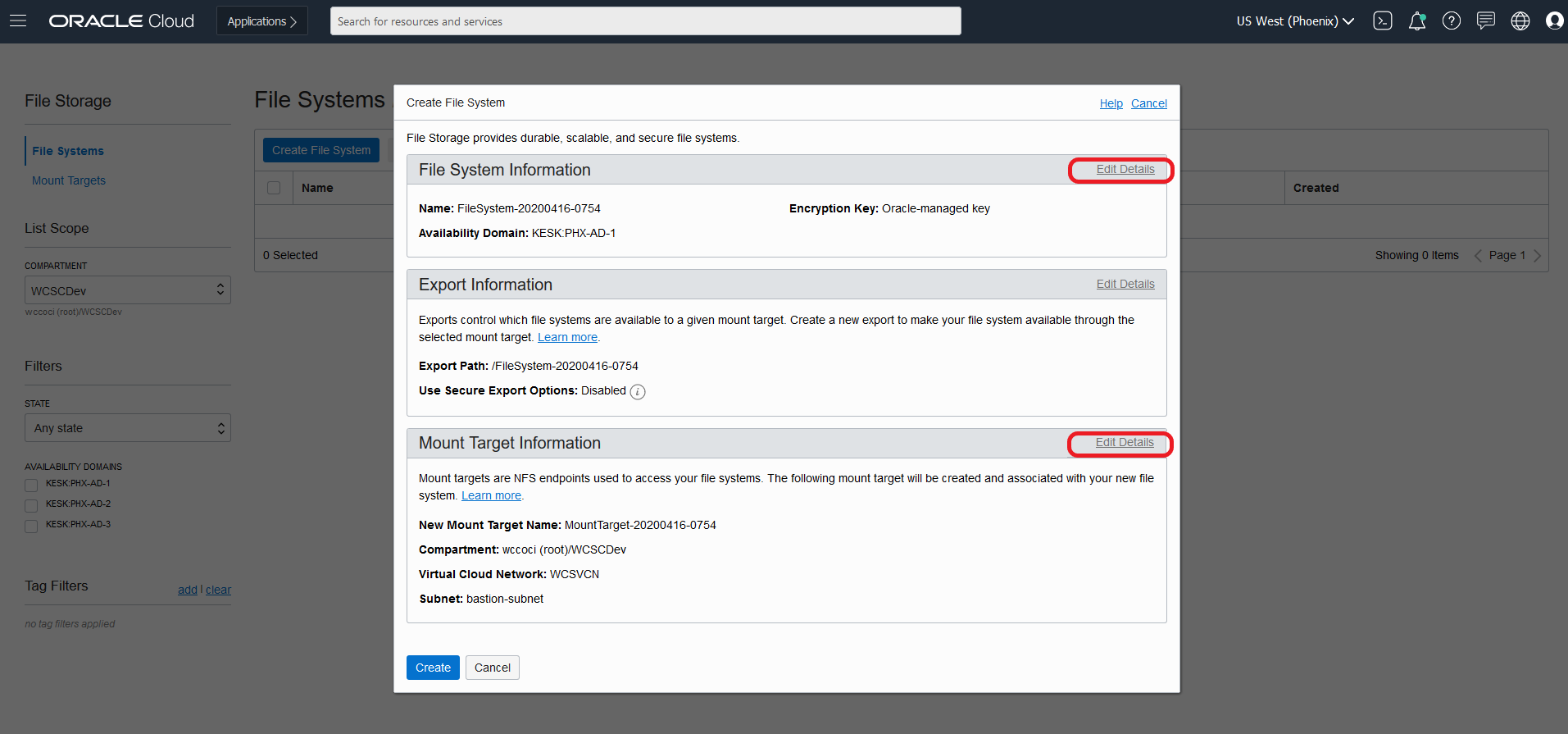Open the US West (Phoenix) region selector
The image size is (1568, 734).
(x=1295, y=21)
